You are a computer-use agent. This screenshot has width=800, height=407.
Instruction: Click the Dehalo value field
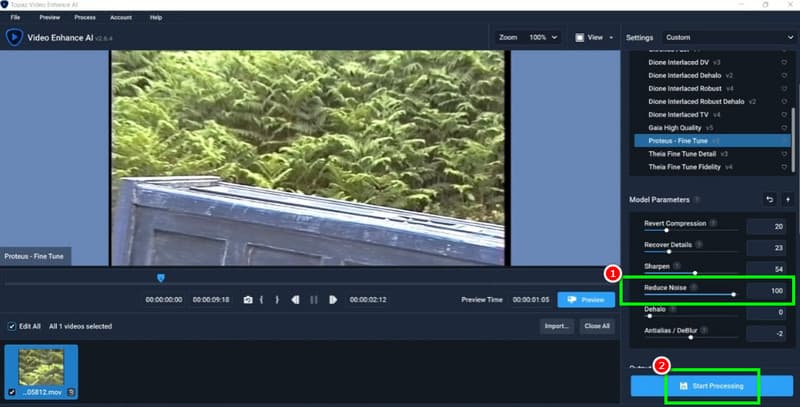pyautogui.click(x=766, y=312)
